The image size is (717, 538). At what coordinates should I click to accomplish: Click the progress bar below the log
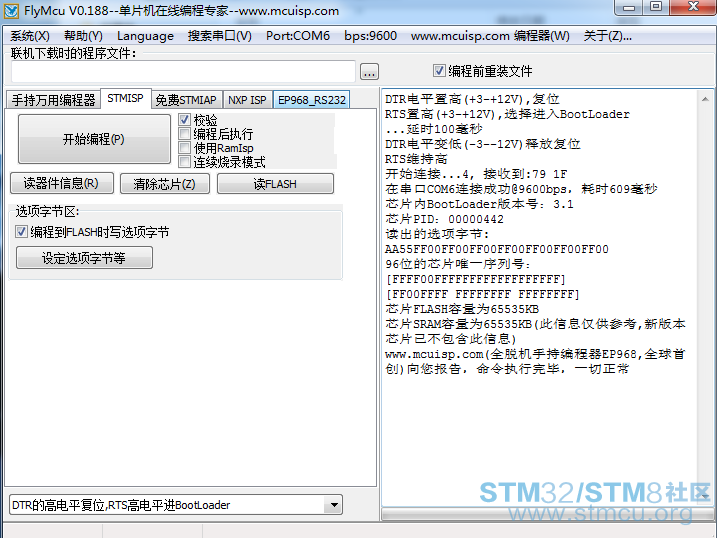click(x=546, y=515)
